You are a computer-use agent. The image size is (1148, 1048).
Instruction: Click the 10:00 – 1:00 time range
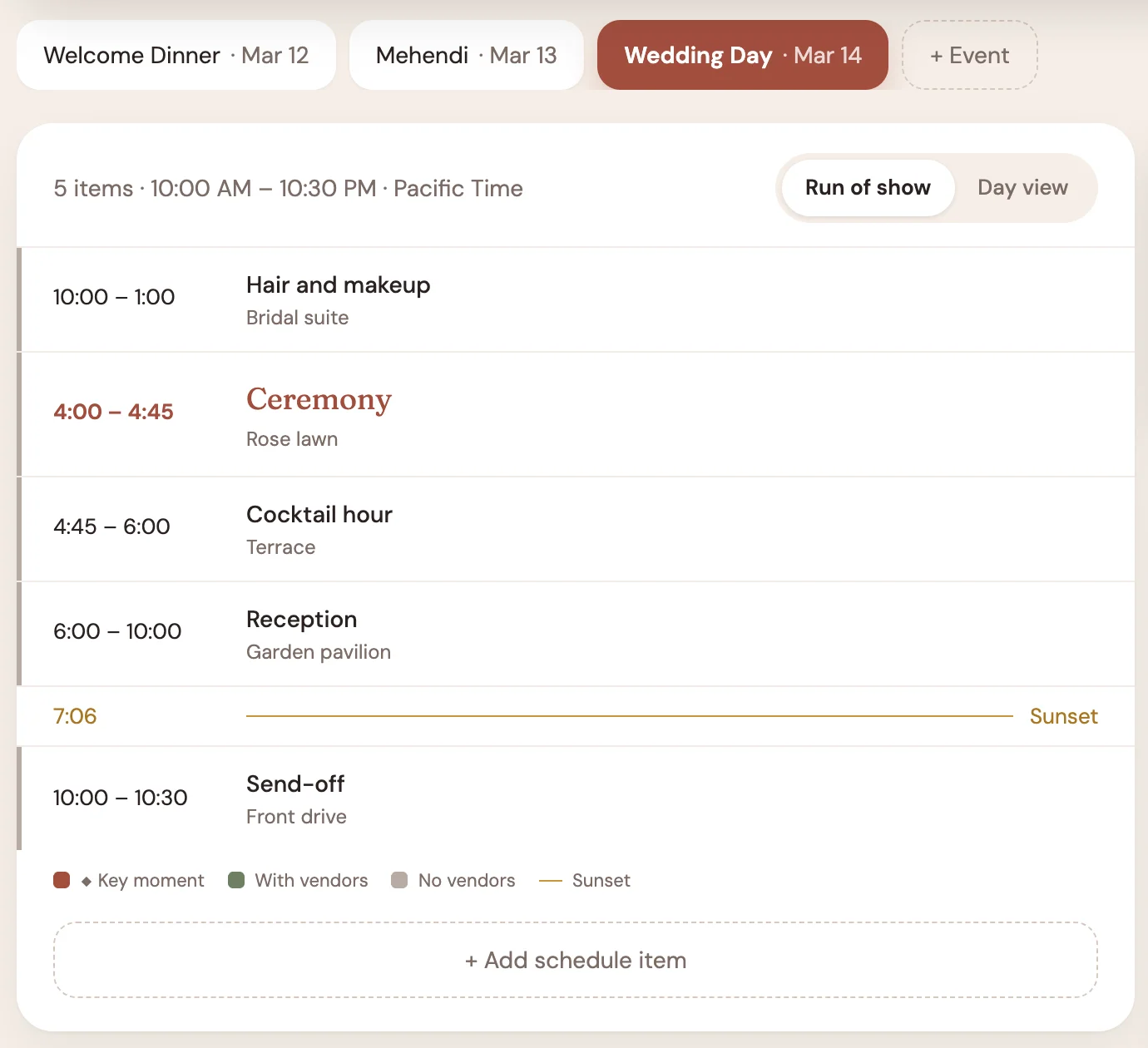(114, 297)
